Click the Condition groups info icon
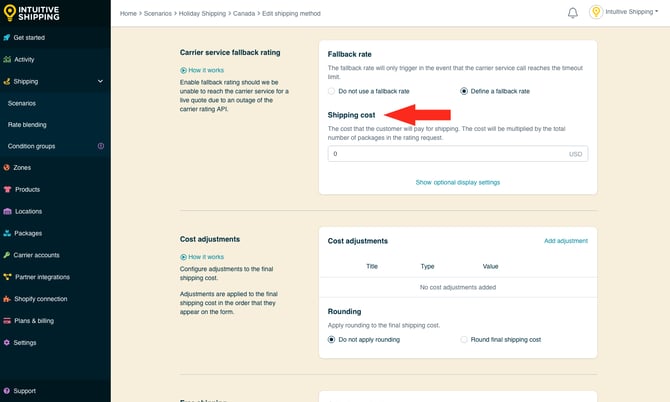 (x=100, y=146)
